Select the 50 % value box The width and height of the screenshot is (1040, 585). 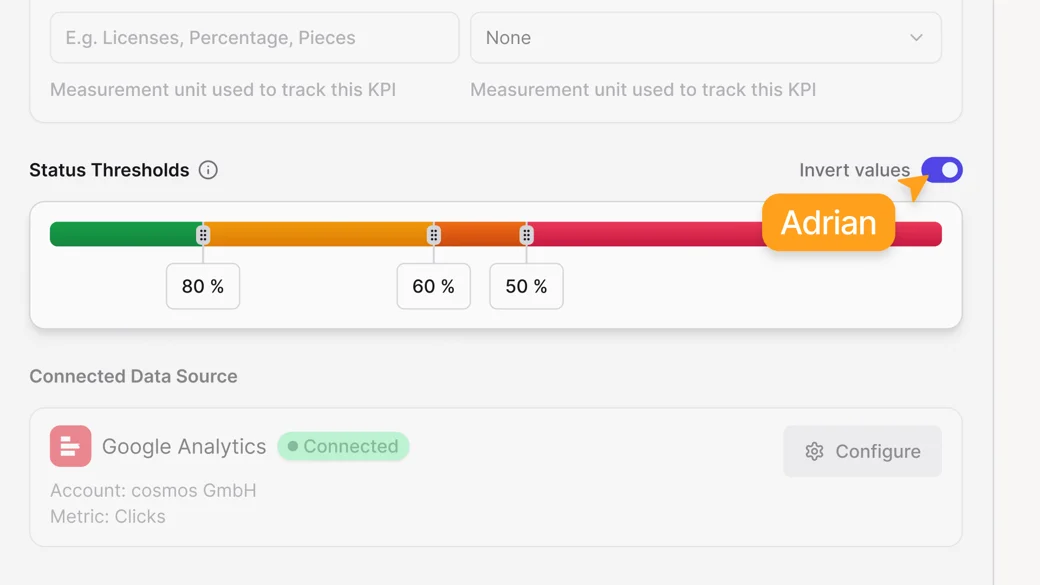526,287
